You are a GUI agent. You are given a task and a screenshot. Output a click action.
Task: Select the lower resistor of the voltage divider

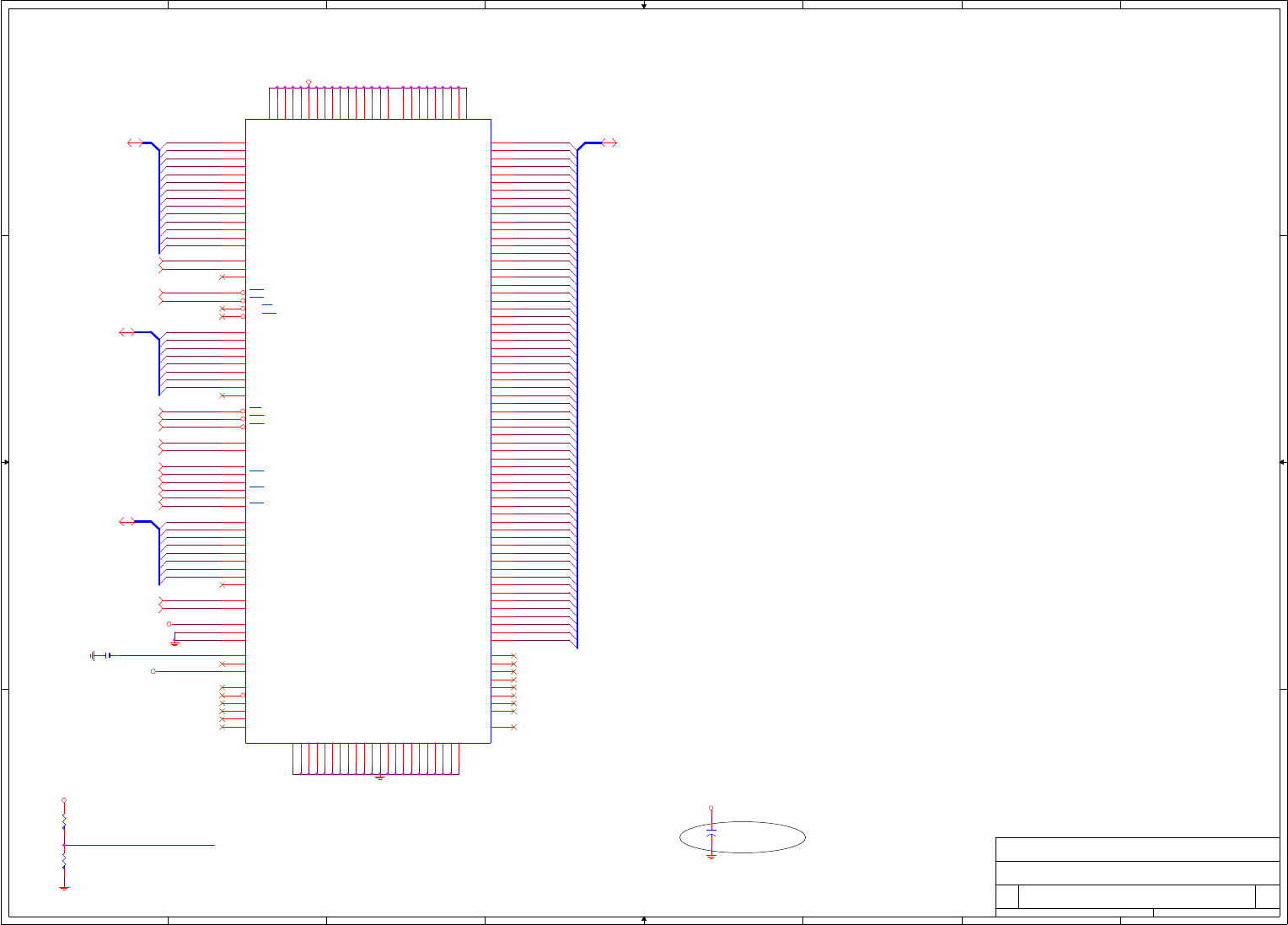pyautogui.click(x=64, y=861)
